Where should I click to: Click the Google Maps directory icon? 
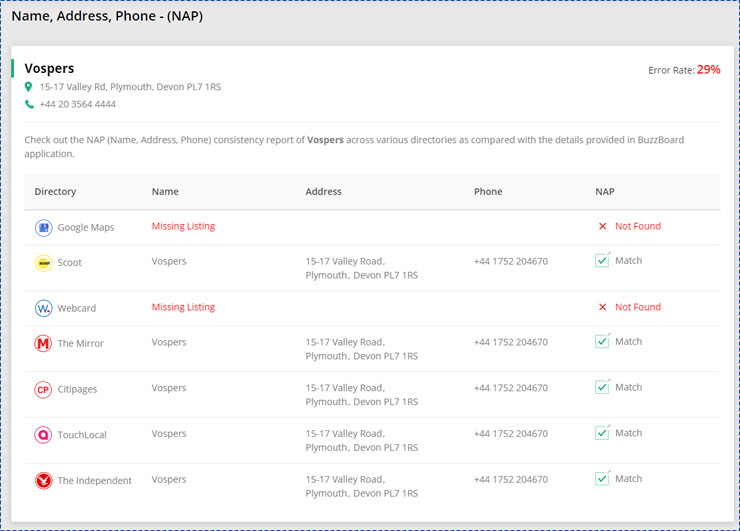point(43,228)
